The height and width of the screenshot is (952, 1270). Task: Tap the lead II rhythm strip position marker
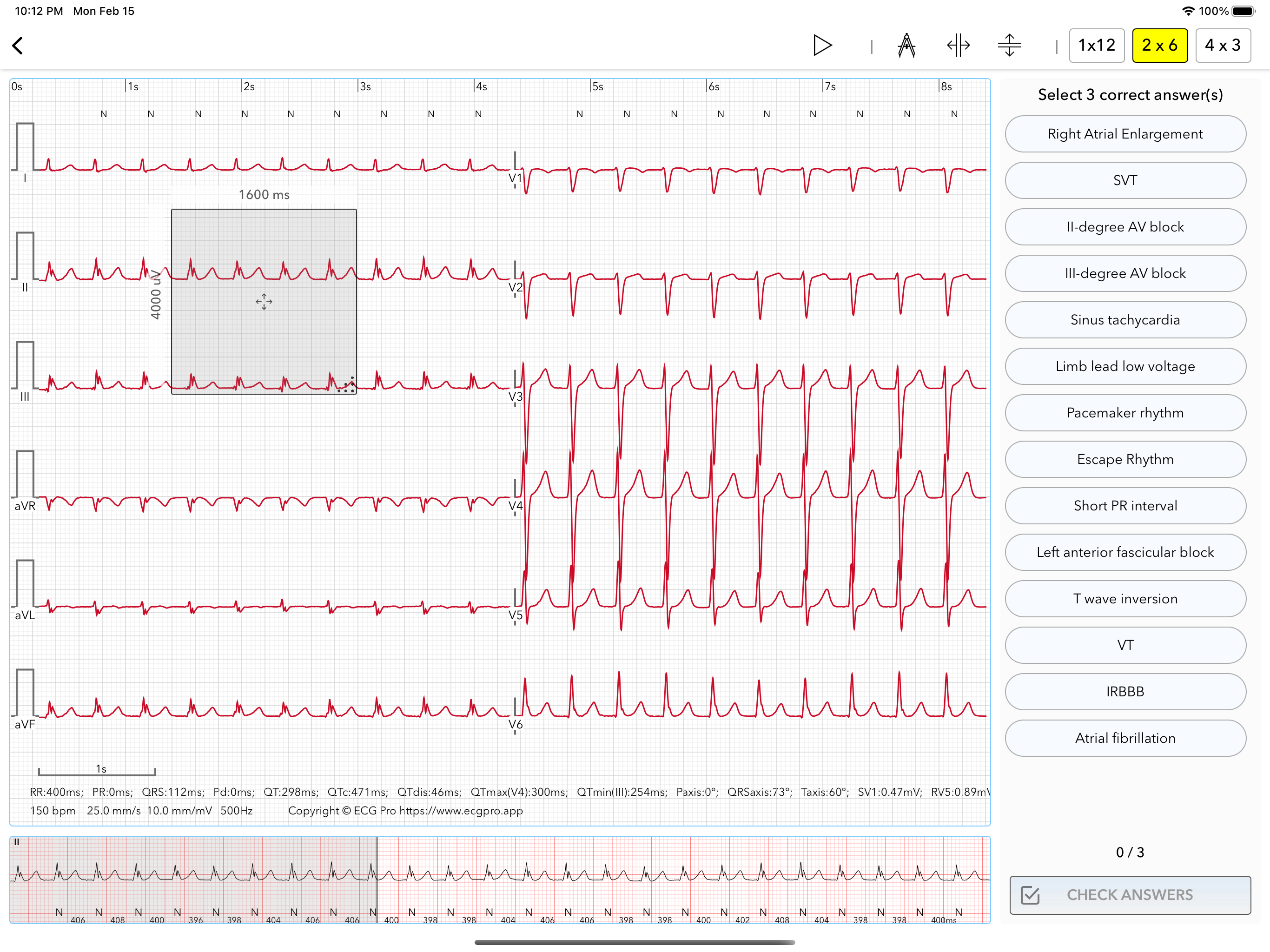pyautogui.click(x=377, y=879)
